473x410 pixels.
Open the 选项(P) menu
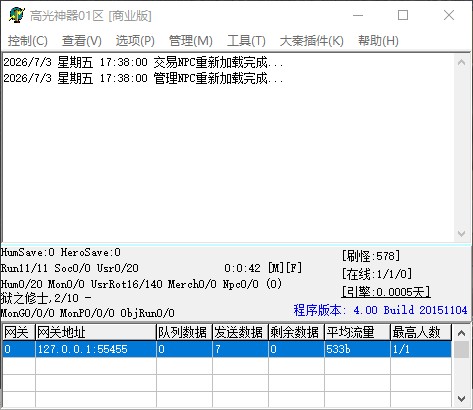pos(135,41)
